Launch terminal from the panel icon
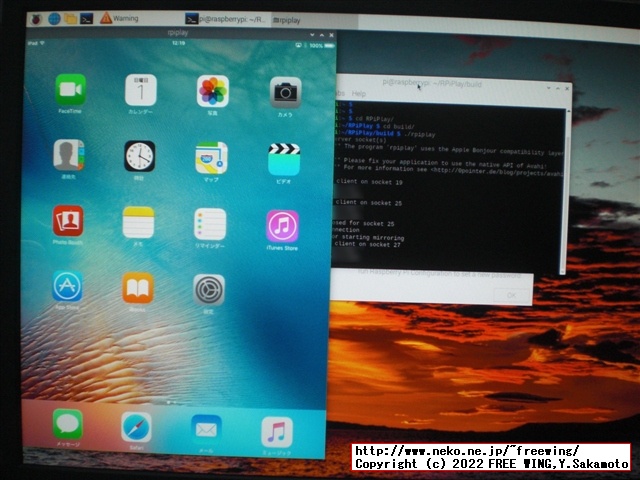640x480 pixels. (x=87, y=19)
